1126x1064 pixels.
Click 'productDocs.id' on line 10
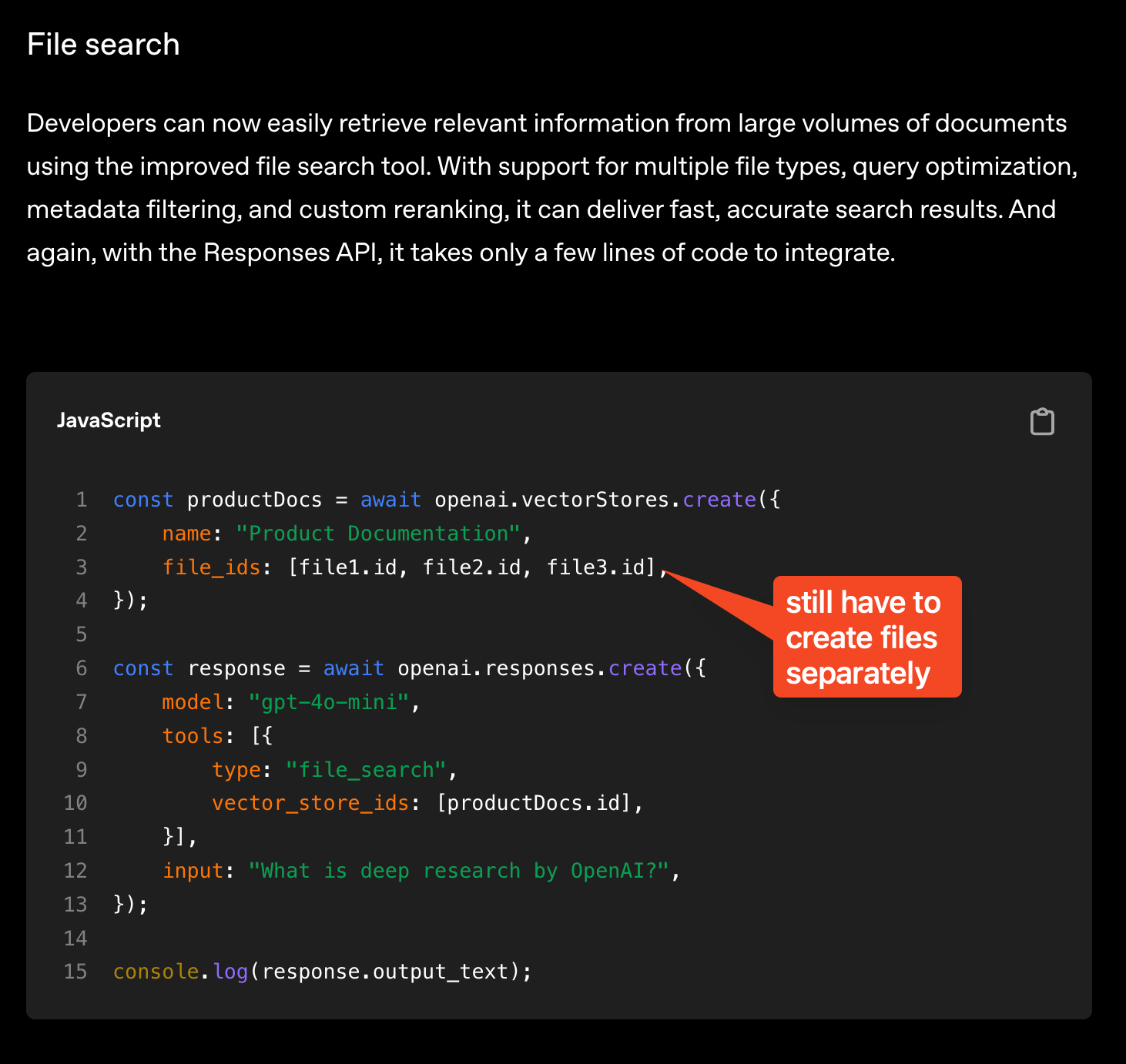(x=533, y=803)
